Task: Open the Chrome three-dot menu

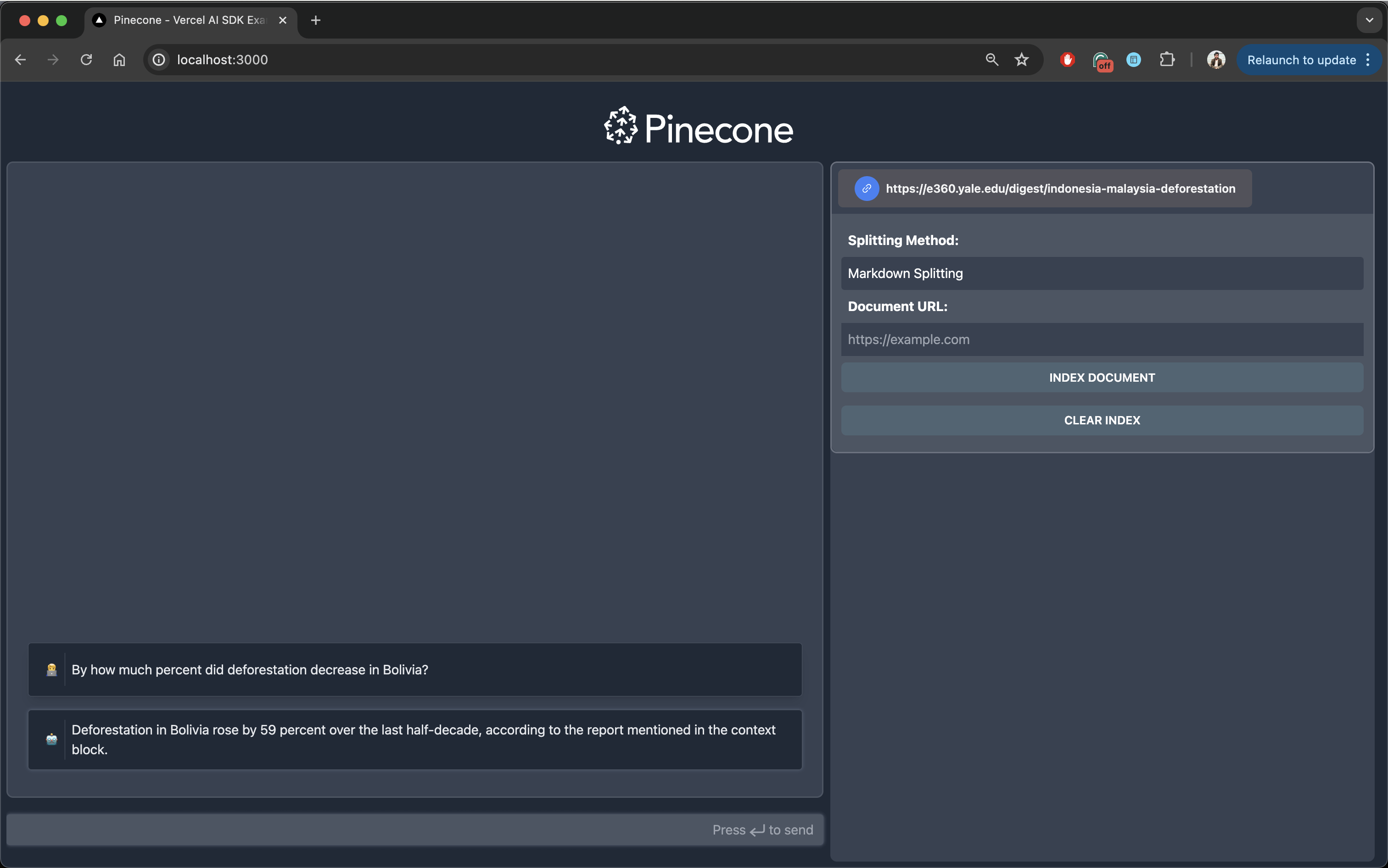Action: pos(1368,60)
